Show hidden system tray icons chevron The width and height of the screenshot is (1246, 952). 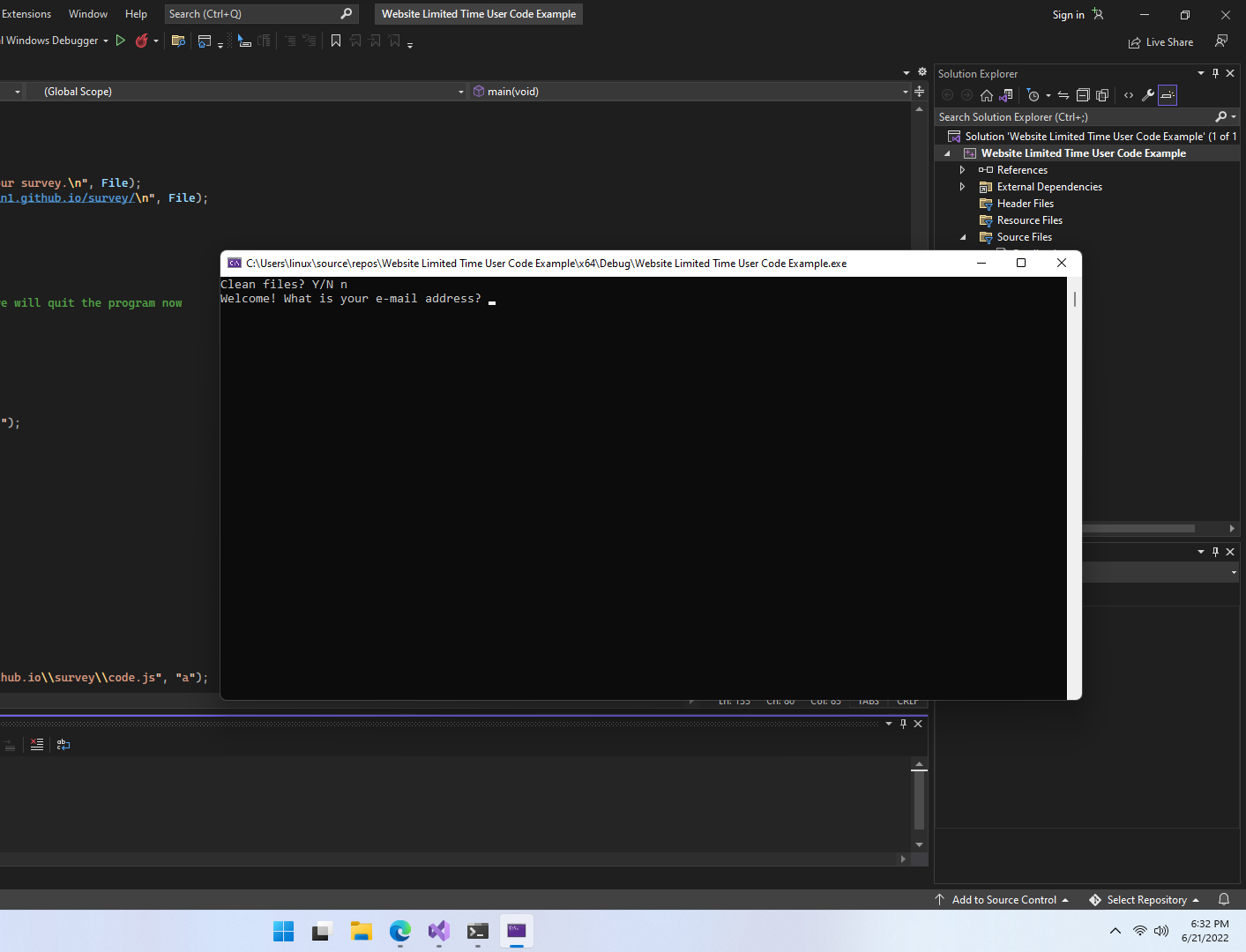point(1115,931)
